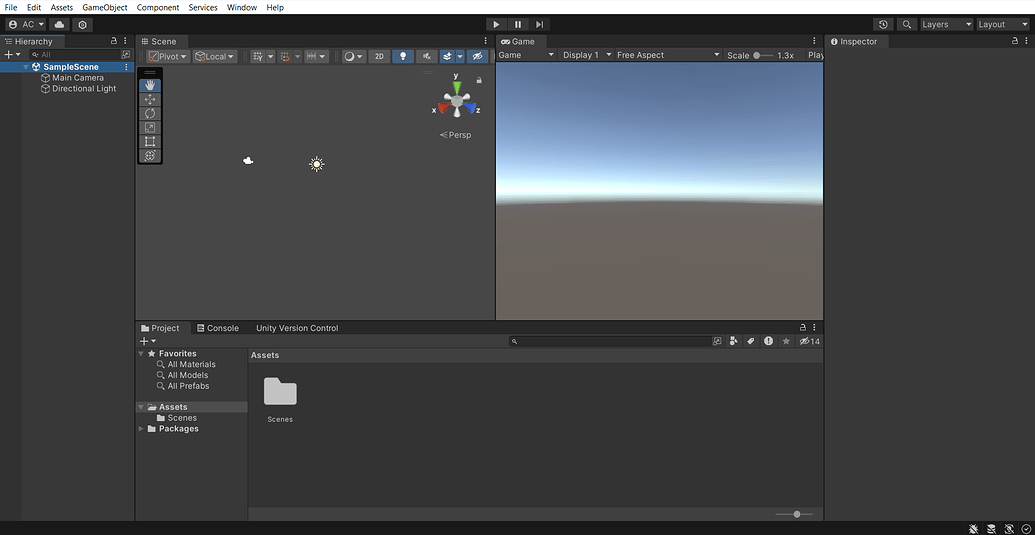
Task: Click the favorites star in Project toolbar
Action: pyautogui.click(x=786, y=341)
